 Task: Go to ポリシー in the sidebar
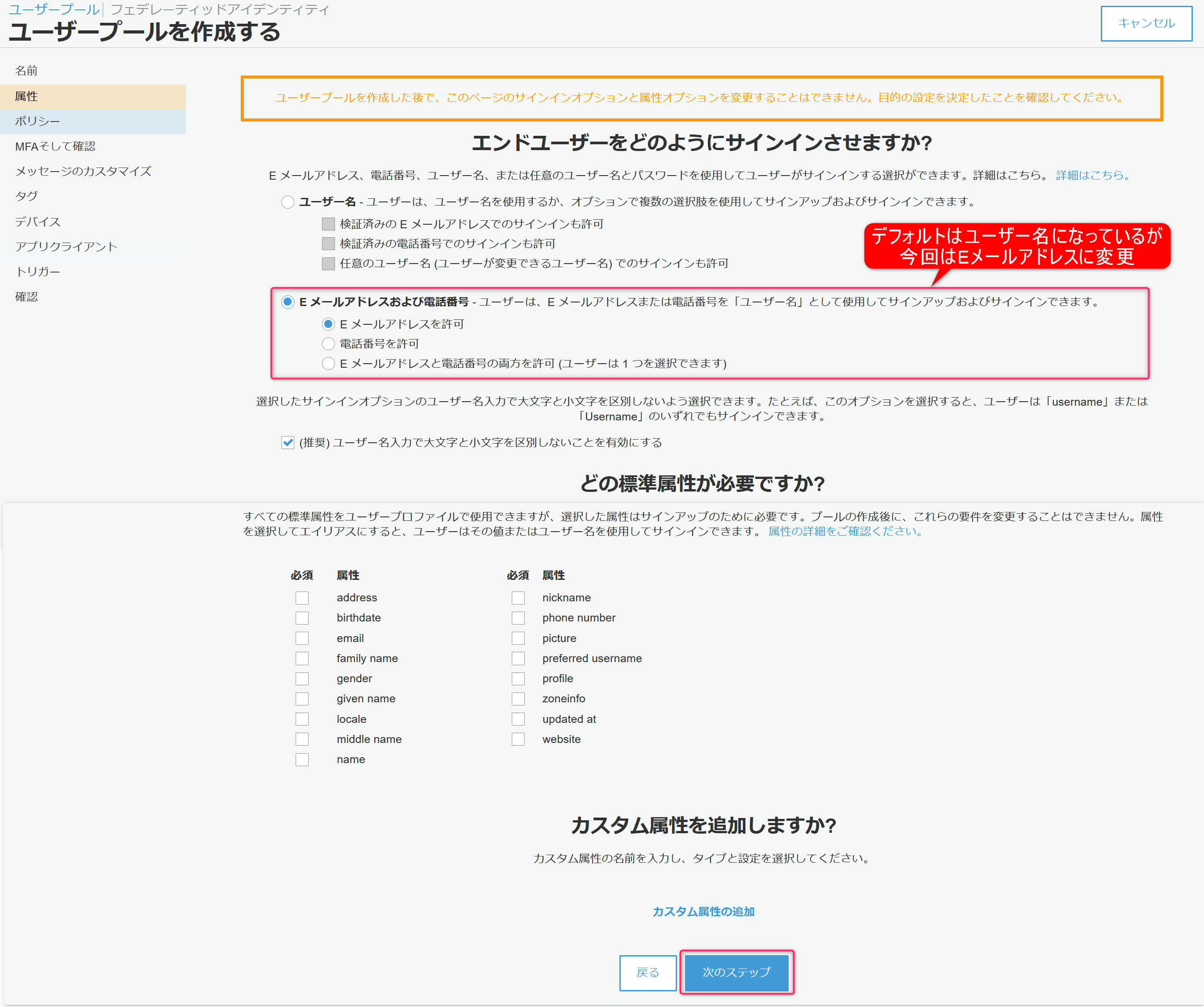[37, 121]
